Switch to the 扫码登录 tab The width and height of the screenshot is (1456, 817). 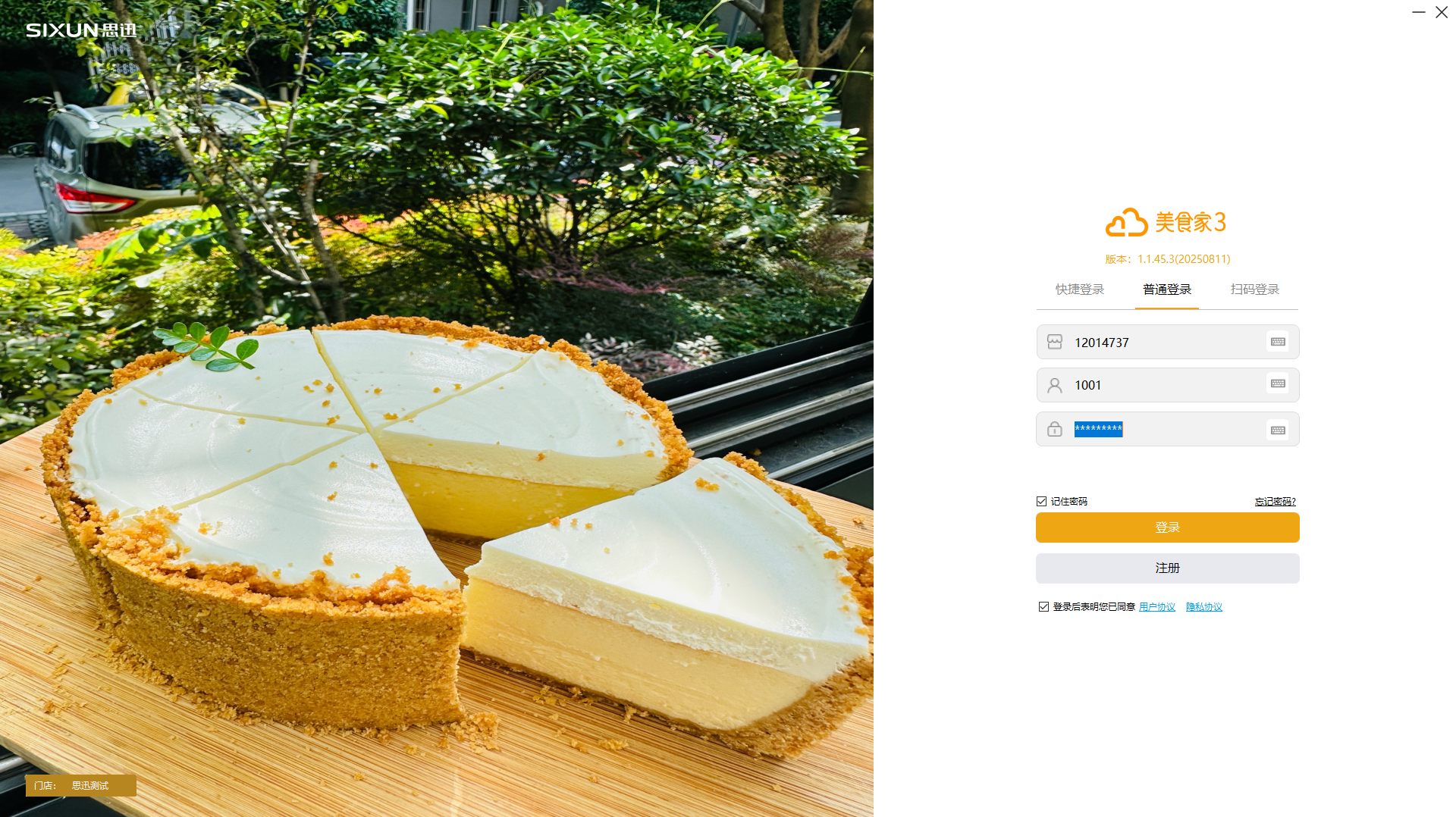click(1254, 290)
